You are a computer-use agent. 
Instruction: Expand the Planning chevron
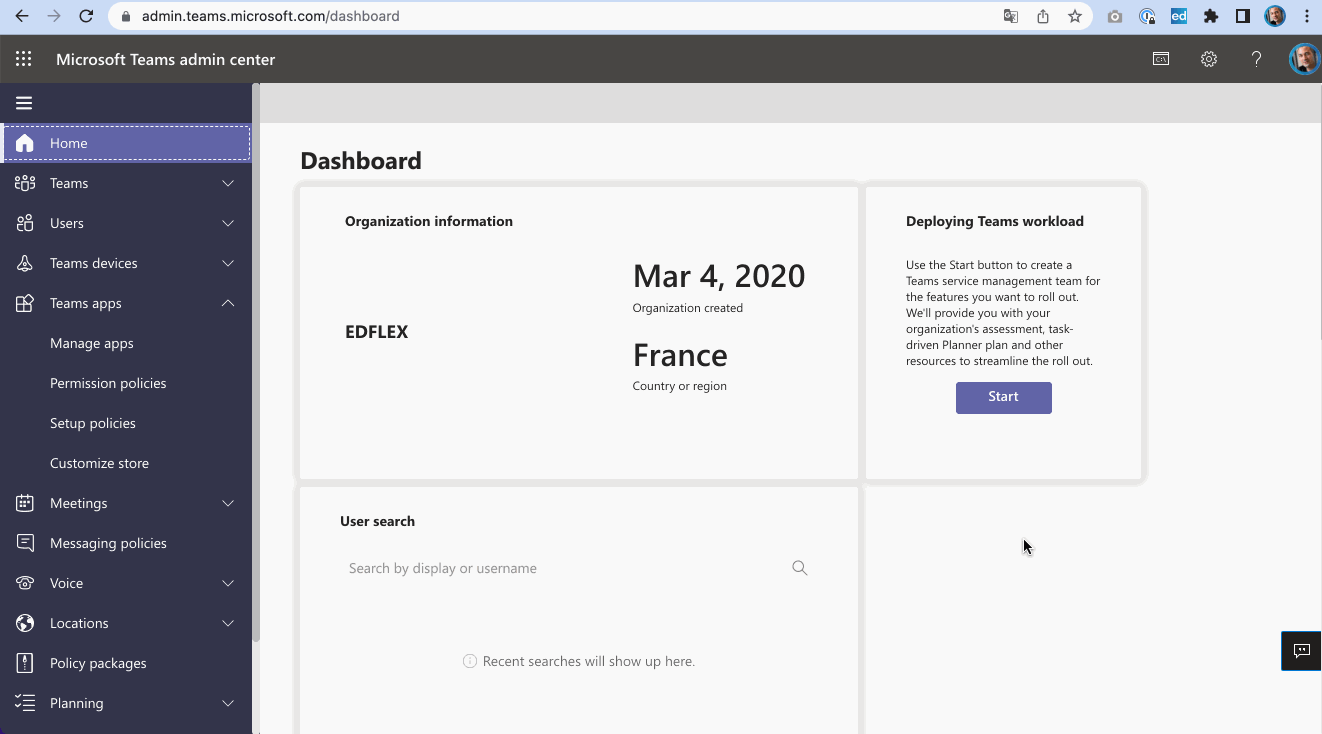point(228,703)
